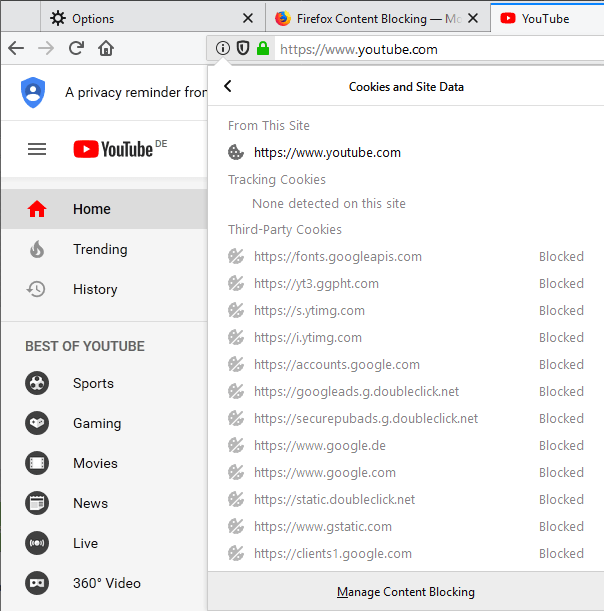Click the Options tab gear icon
604x611 pixels.
pos(58,18)
